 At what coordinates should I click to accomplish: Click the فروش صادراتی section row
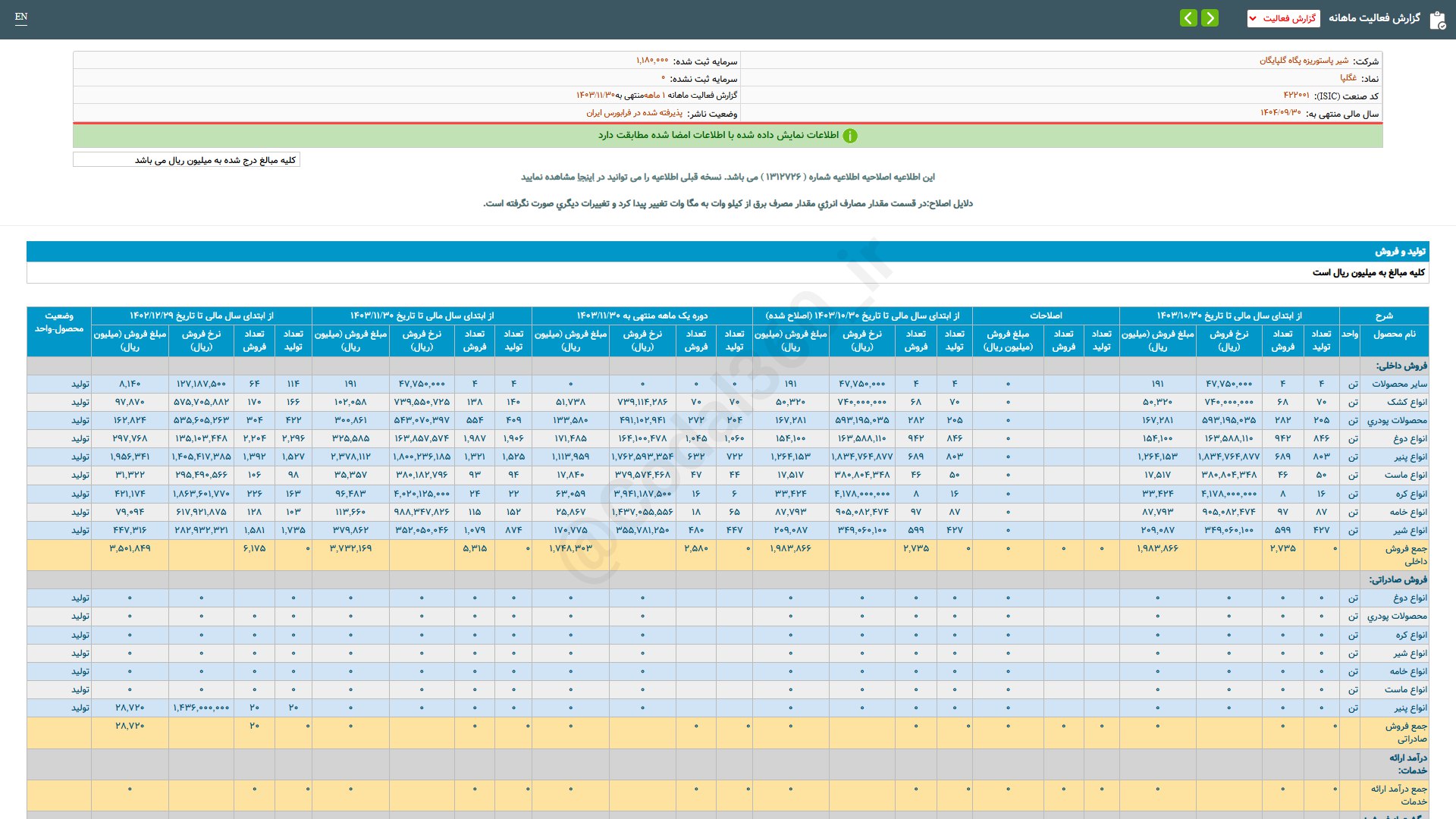point(1398,579)
